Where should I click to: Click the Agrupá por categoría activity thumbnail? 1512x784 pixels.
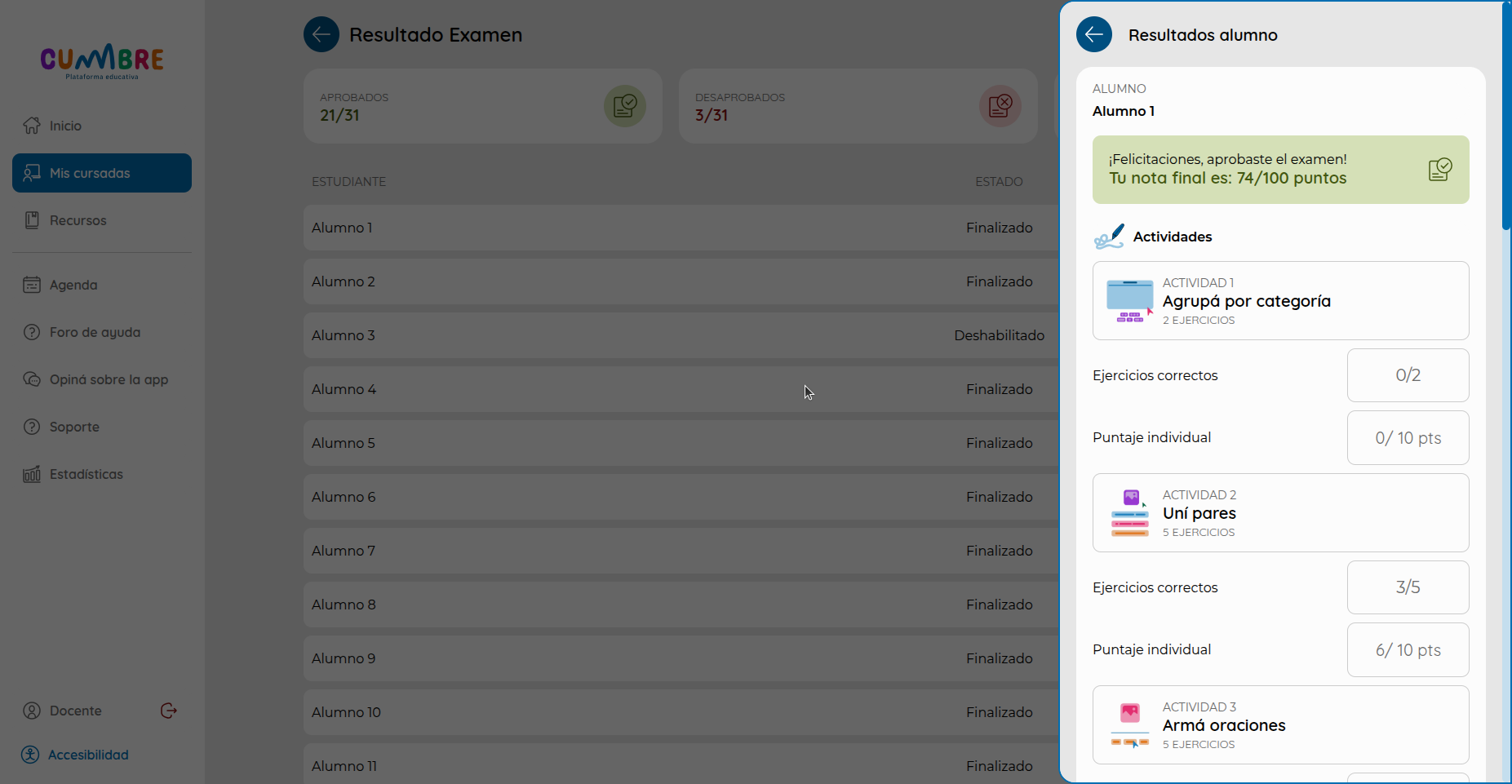click(1130, 301)
